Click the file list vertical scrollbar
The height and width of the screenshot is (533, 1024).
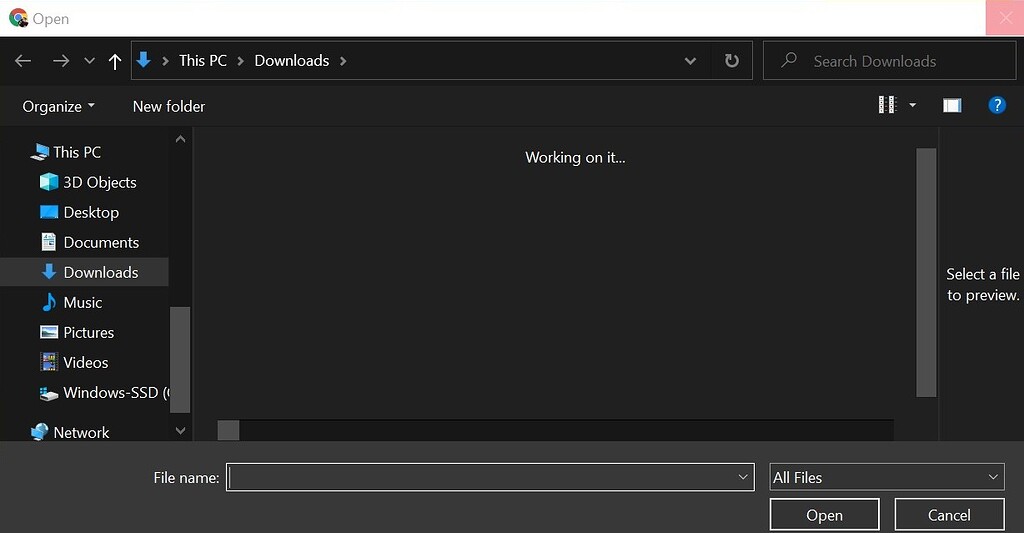[926, 272]
